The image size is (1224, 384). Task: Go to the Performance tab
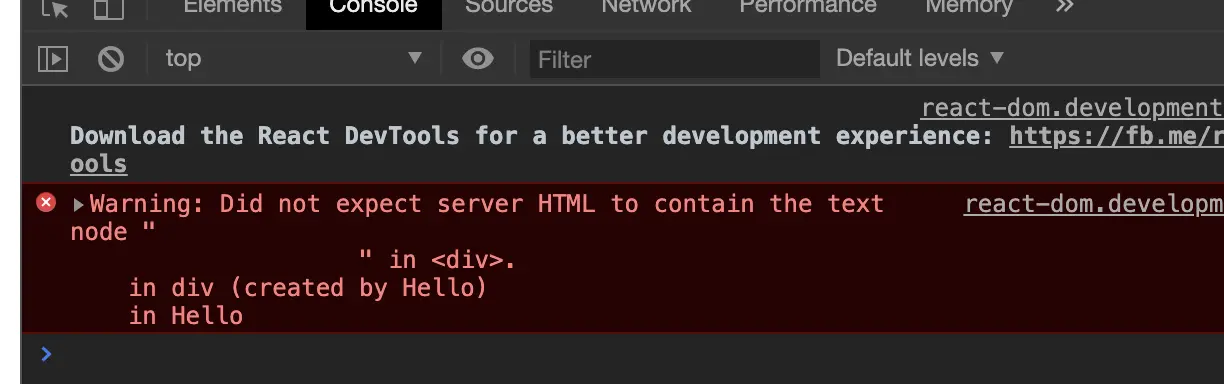(x=808, y=7)
